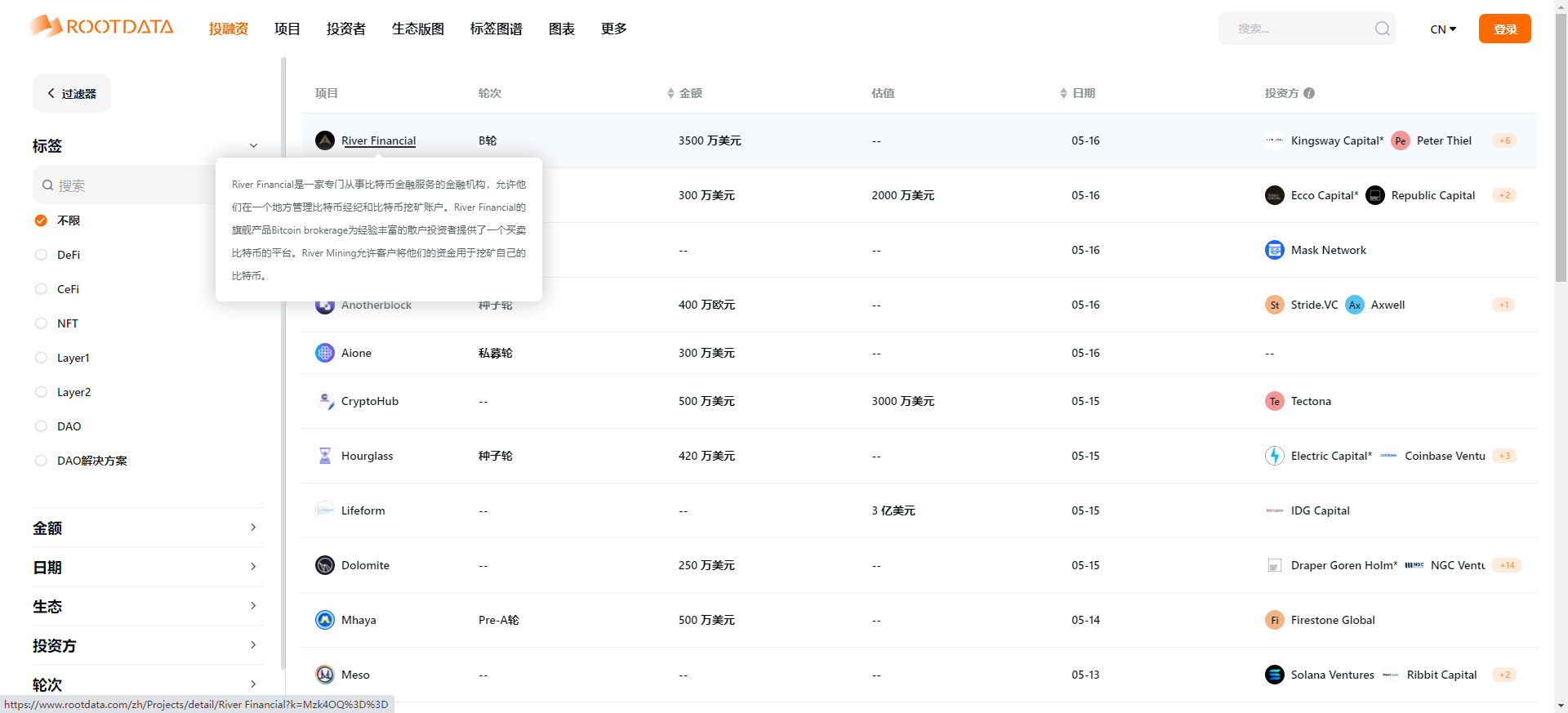
Task: Open the 生态版图 menu item
Action: [417, 29]
